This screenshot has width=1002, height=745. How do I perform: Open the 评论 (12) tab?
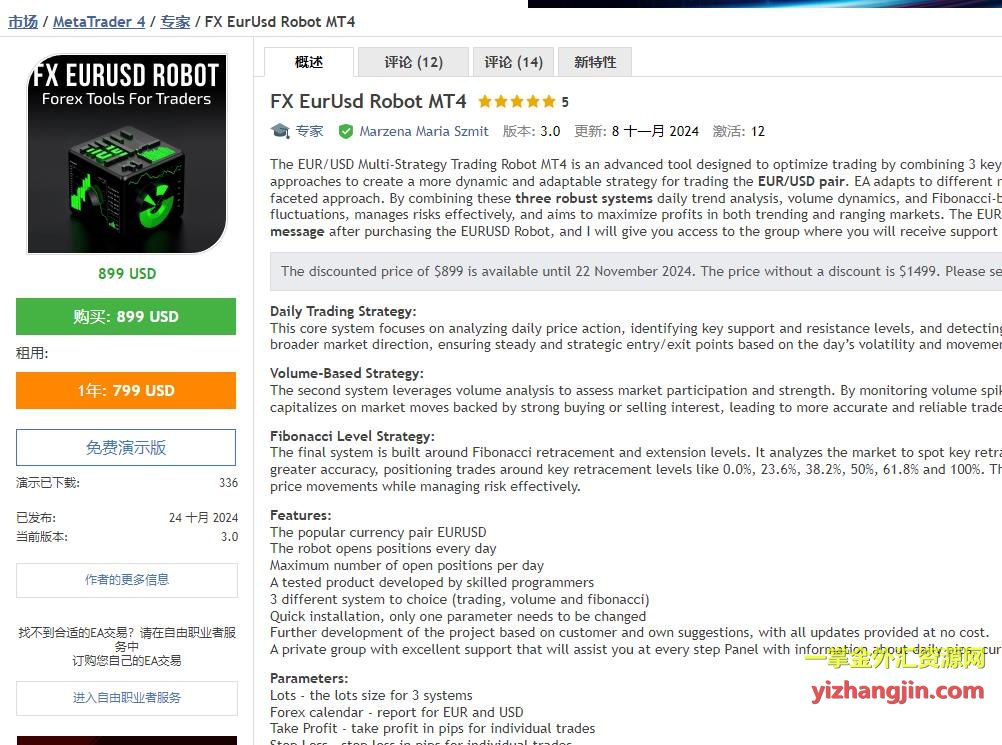[413, 62]
